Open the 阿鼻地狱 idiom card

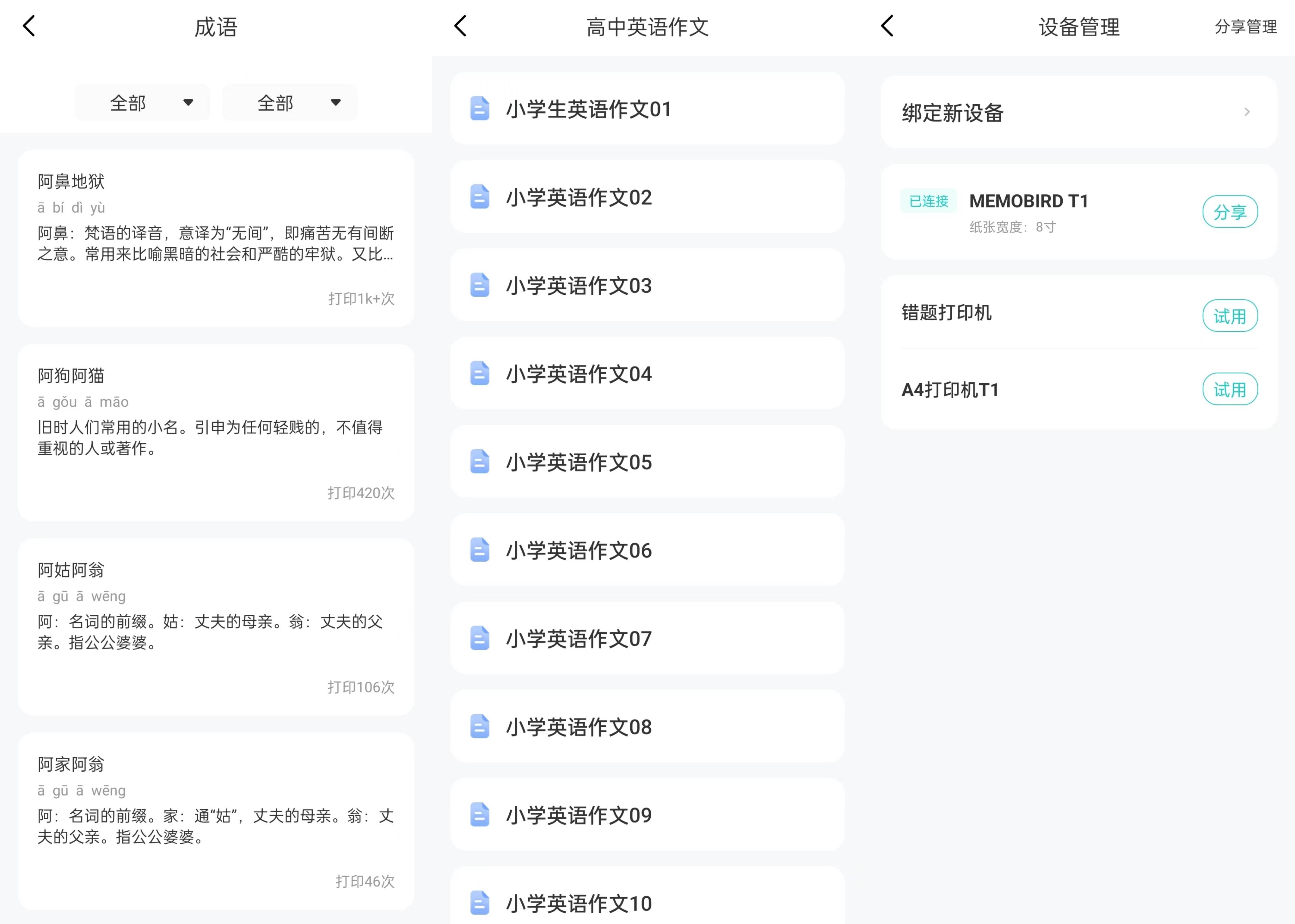pos(216,238)
